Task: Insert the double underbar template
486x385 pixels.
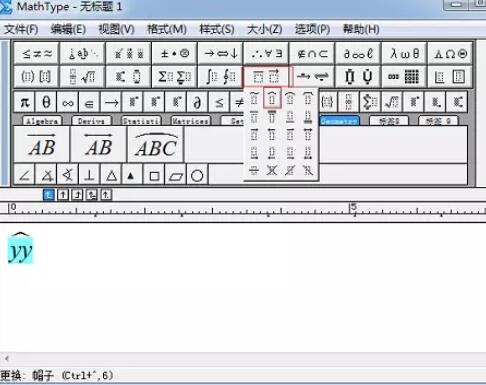Action: 308,117
